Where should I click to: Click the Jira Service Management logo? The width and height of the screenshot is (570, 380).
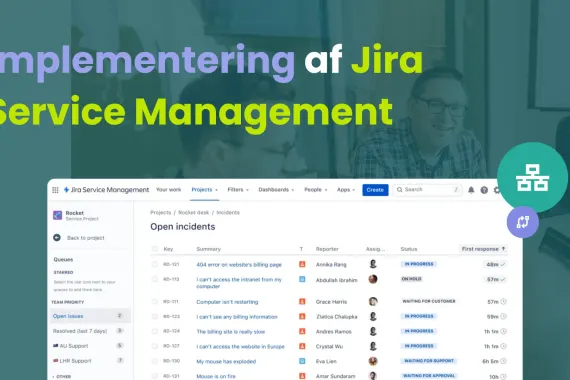(106, 190)
